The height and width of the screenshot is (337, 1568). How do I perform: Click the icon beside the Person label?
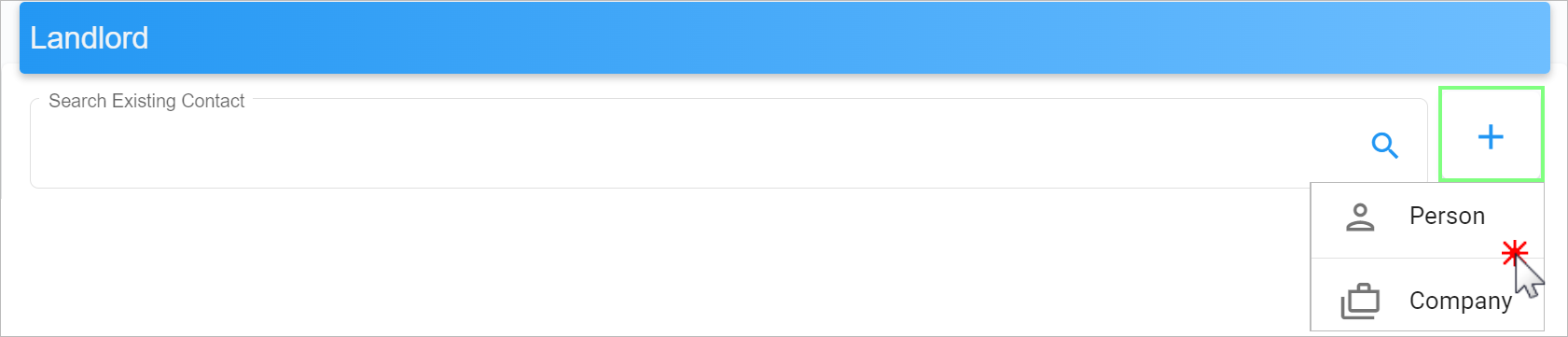pyautogui.click(x=1360, y=217)
